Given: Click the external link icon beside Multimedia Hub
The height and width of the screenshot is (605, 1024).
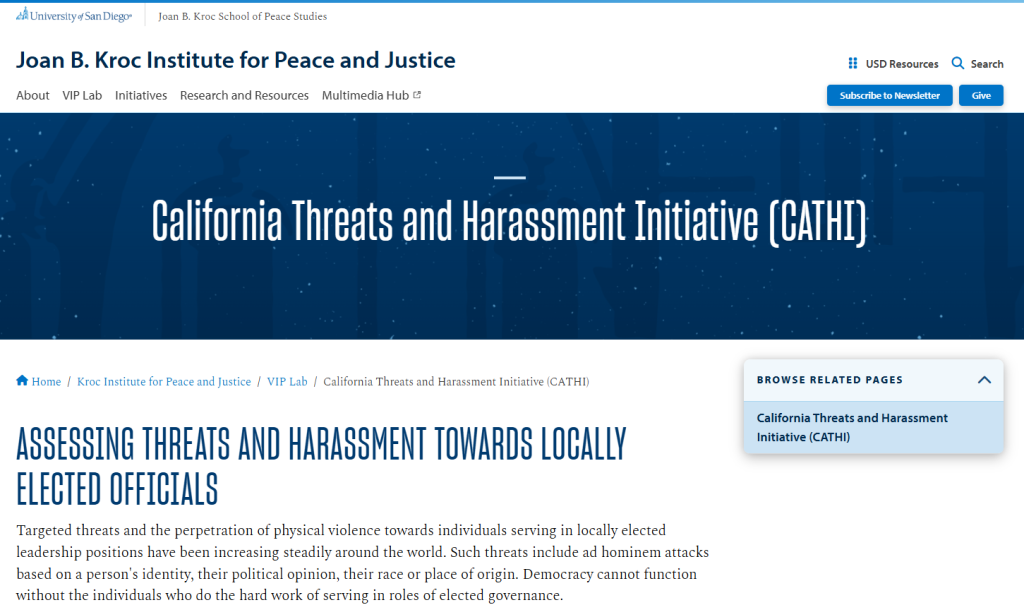Looking at the screenshot, I should click(417, 96).
